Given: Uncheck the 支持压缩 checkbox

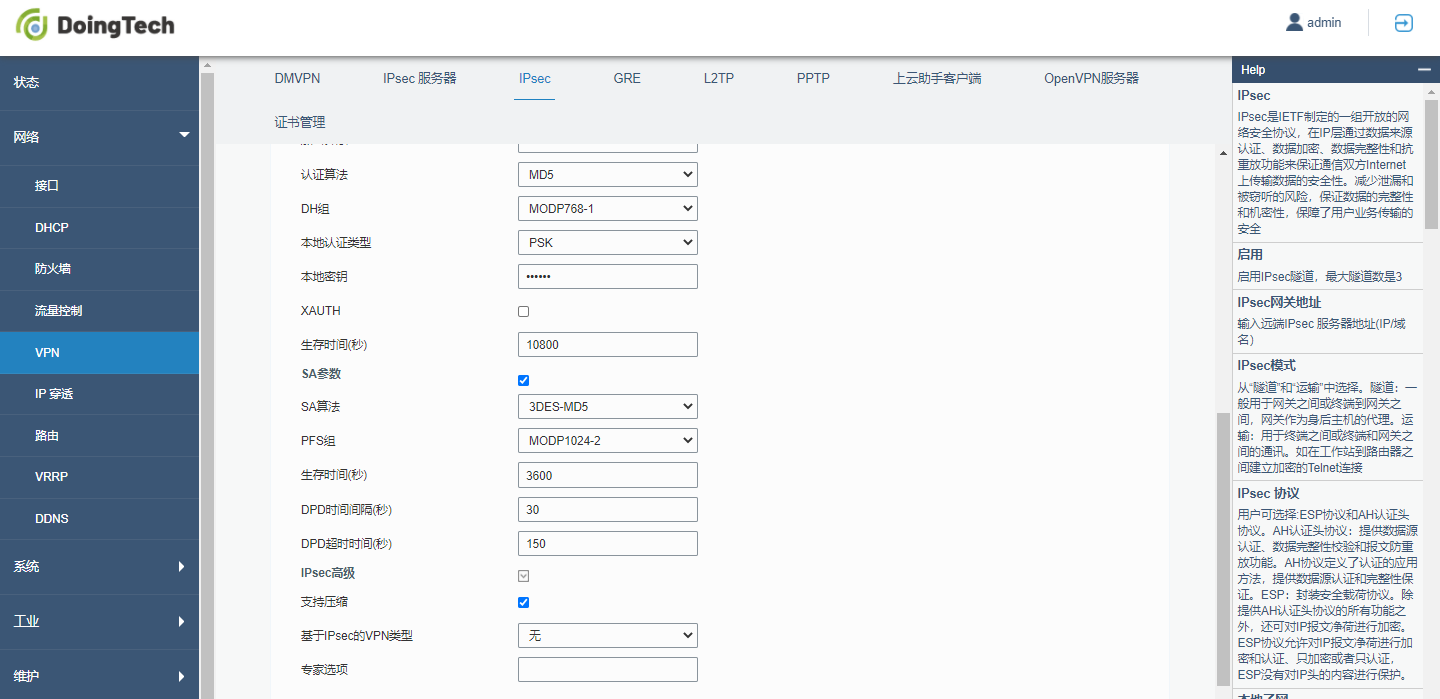Looking at the screenshot, I should 523,602.
